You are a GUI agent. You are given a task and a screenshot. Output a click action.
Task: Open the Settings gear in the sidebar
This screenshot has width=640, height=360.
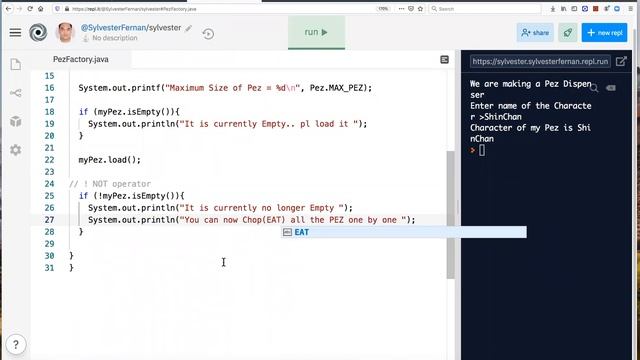click(x=16, y=150)
